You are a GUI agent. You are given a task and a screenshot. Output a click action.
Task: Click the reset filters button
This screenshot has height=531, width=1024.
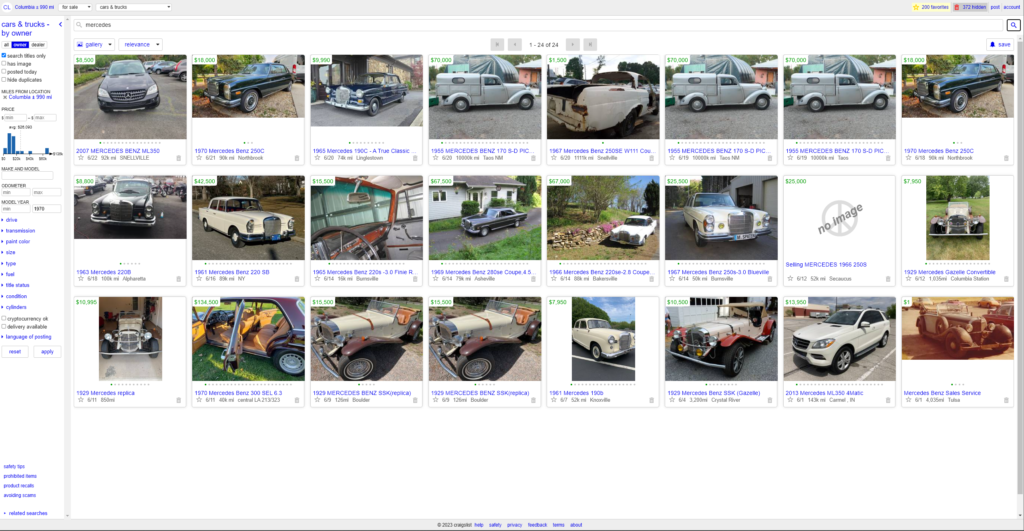point(15,351)
